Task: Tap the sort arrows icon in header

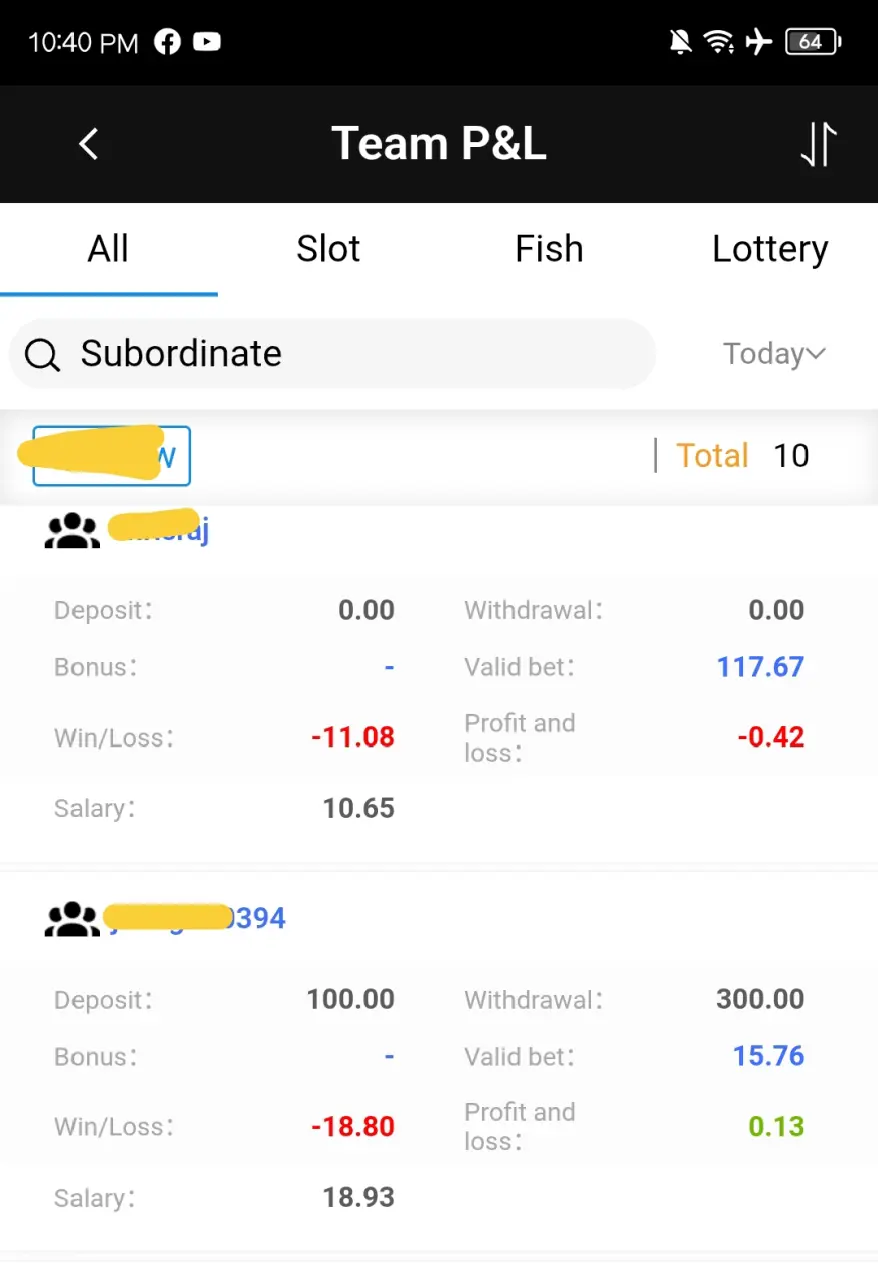Action: pos(818,145)
